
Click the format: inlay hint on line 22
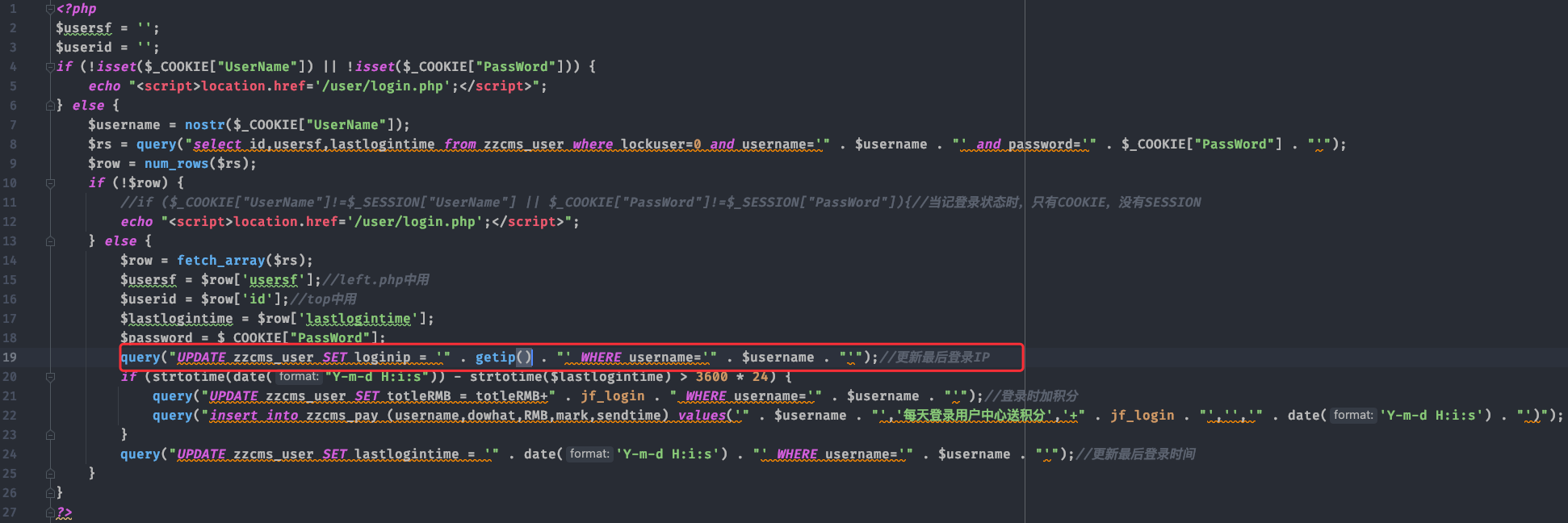pos(1353,416)
